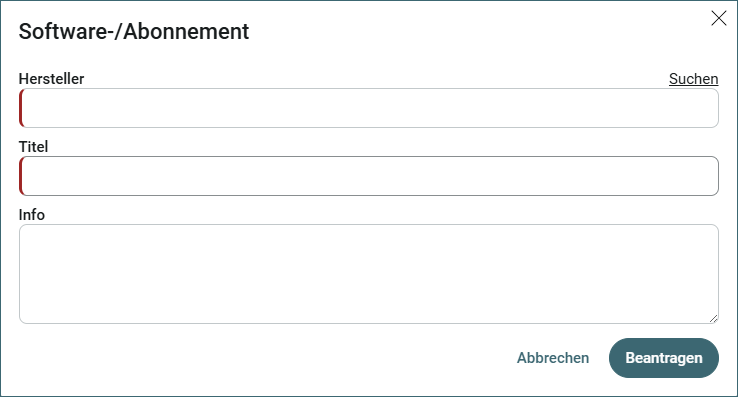Viewport: 738px width, 397px height.
Task: Open manufacturer search via Suchen
Action: point(693,79)
